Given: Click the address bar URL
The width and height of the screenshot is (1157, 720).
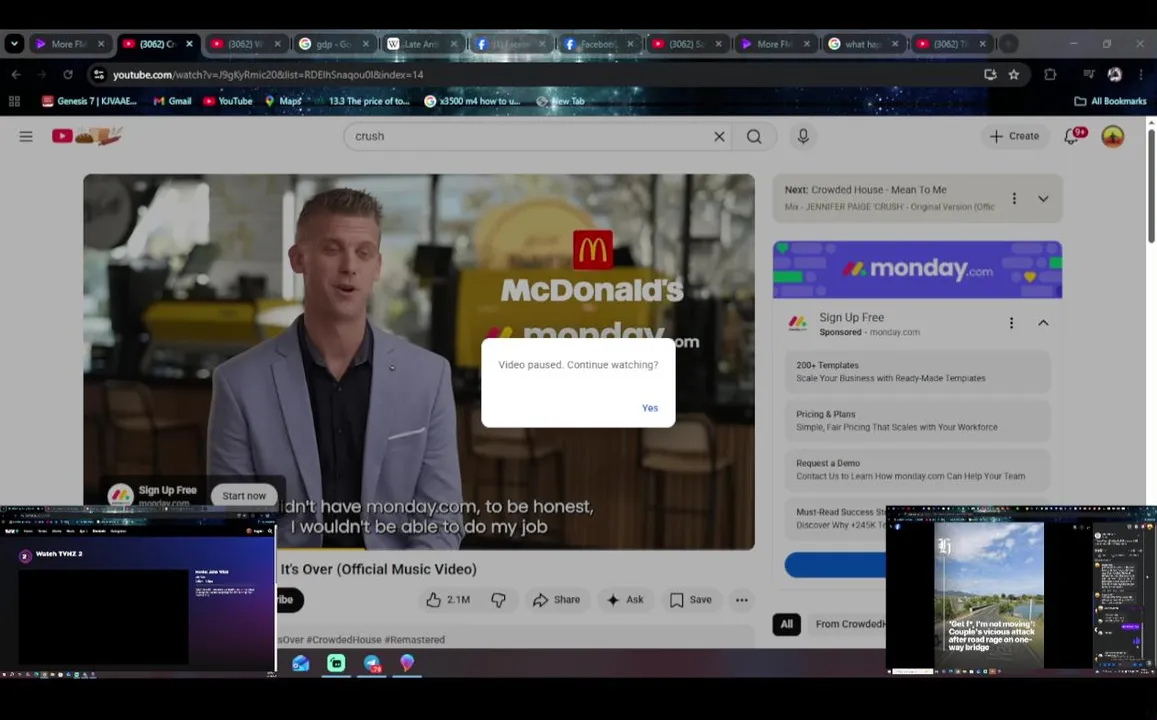Looking at the screenshot, I should [268, 75].
